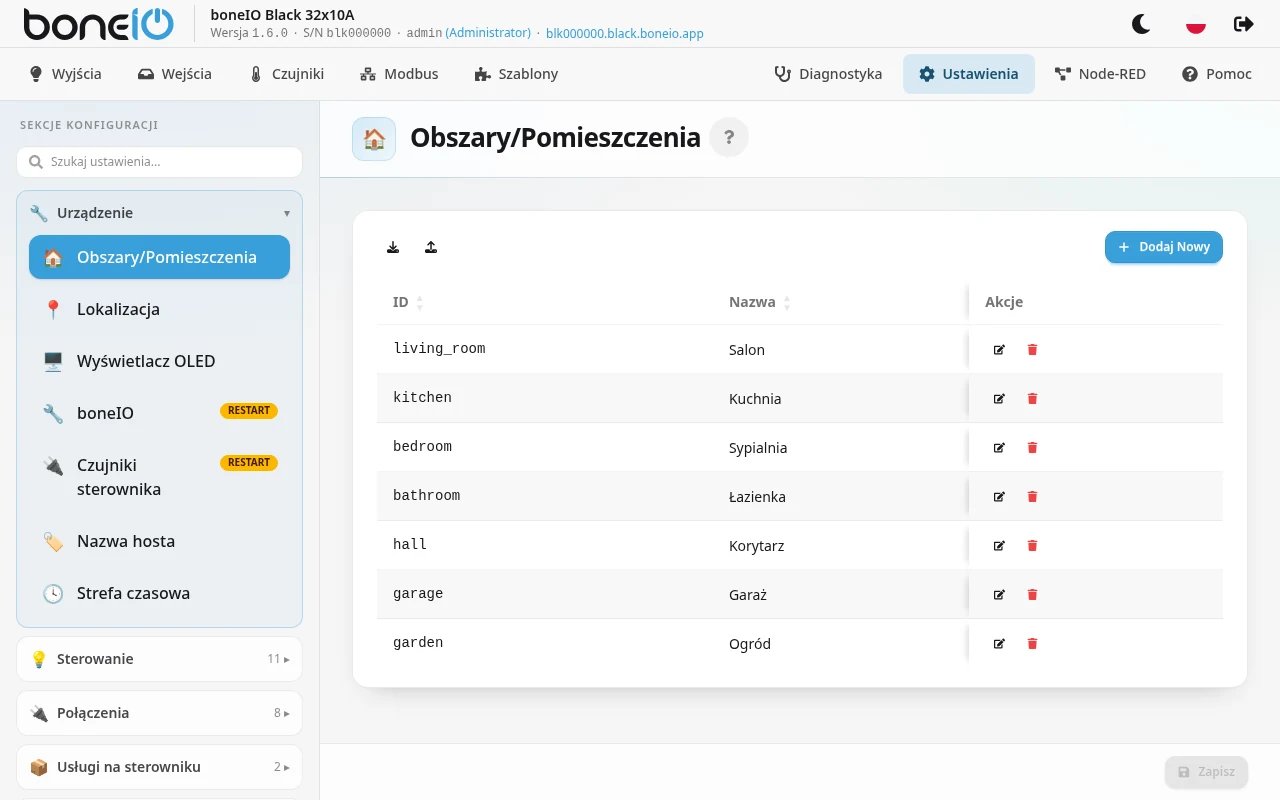The width and height of the screenshot is (1280, 800).
Task: Edit the kitchen area entry
Action: (999, 399)
